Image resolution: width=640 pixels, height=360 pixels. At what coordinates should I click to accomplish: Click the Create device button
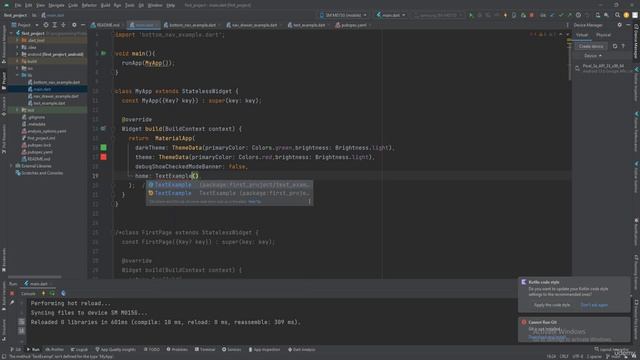point(591,46)
